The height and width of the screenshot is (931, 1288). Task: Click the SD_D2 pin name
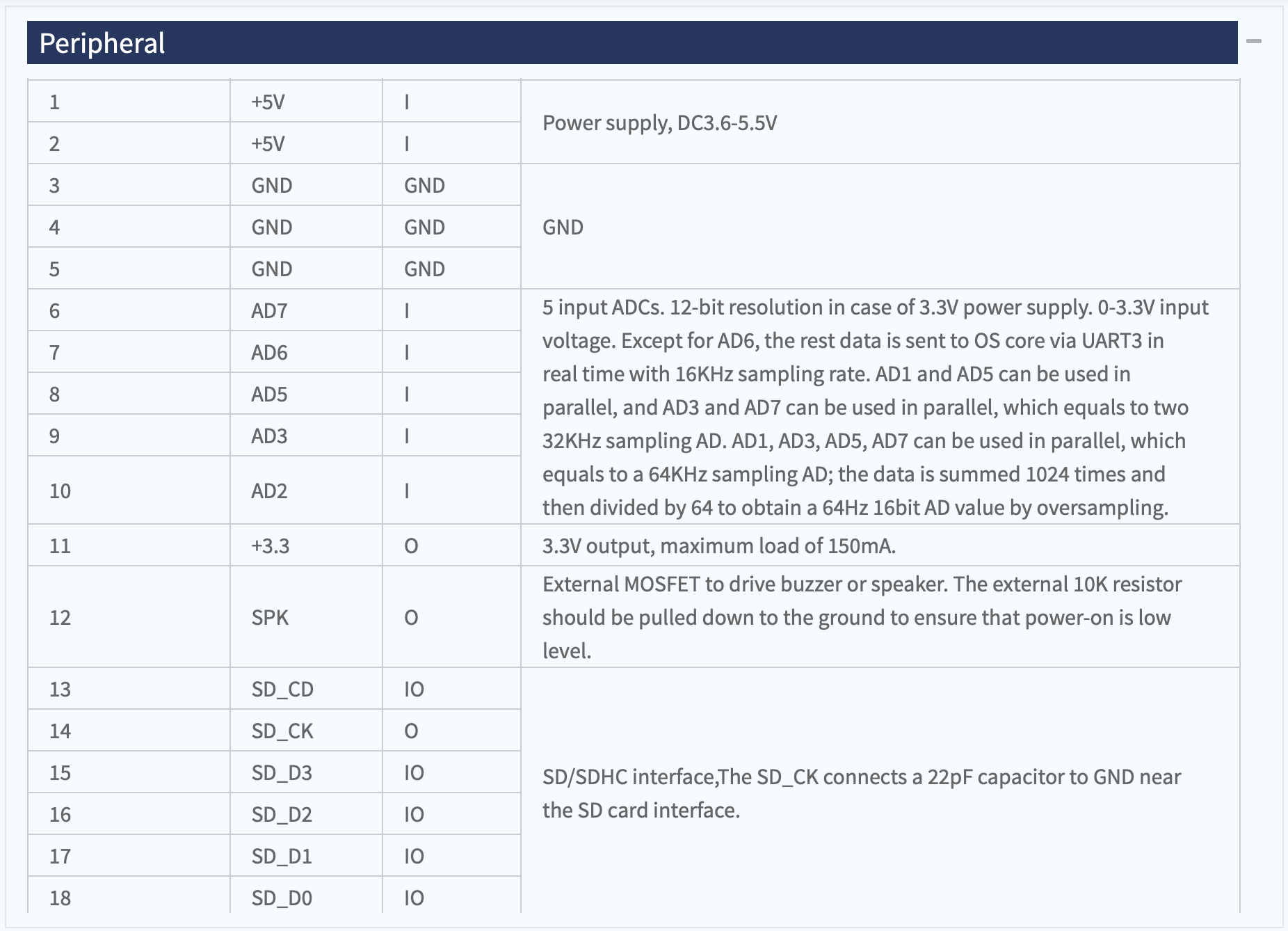point(282,814)
